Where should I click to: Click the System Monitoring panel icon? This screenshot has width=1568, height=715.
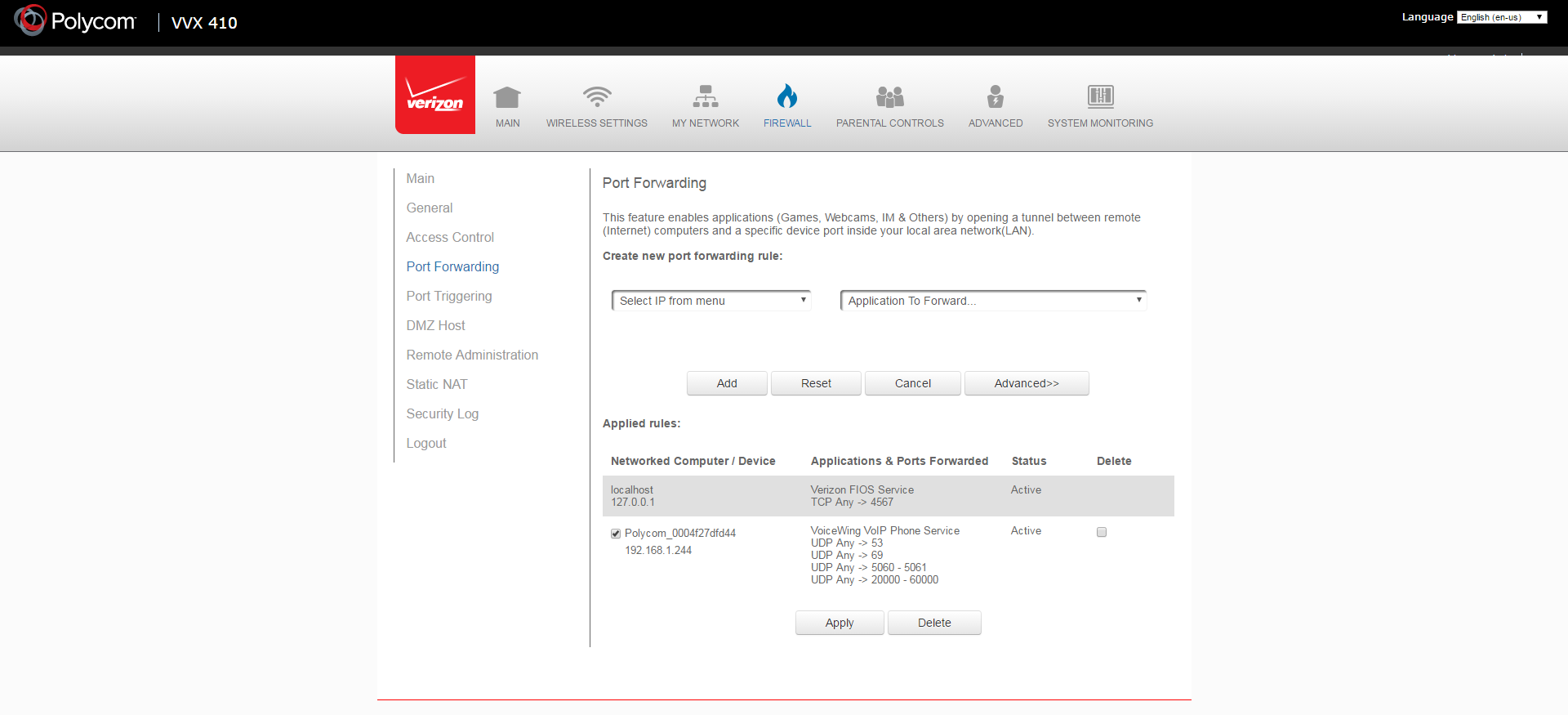click(x=1101, y=96)
